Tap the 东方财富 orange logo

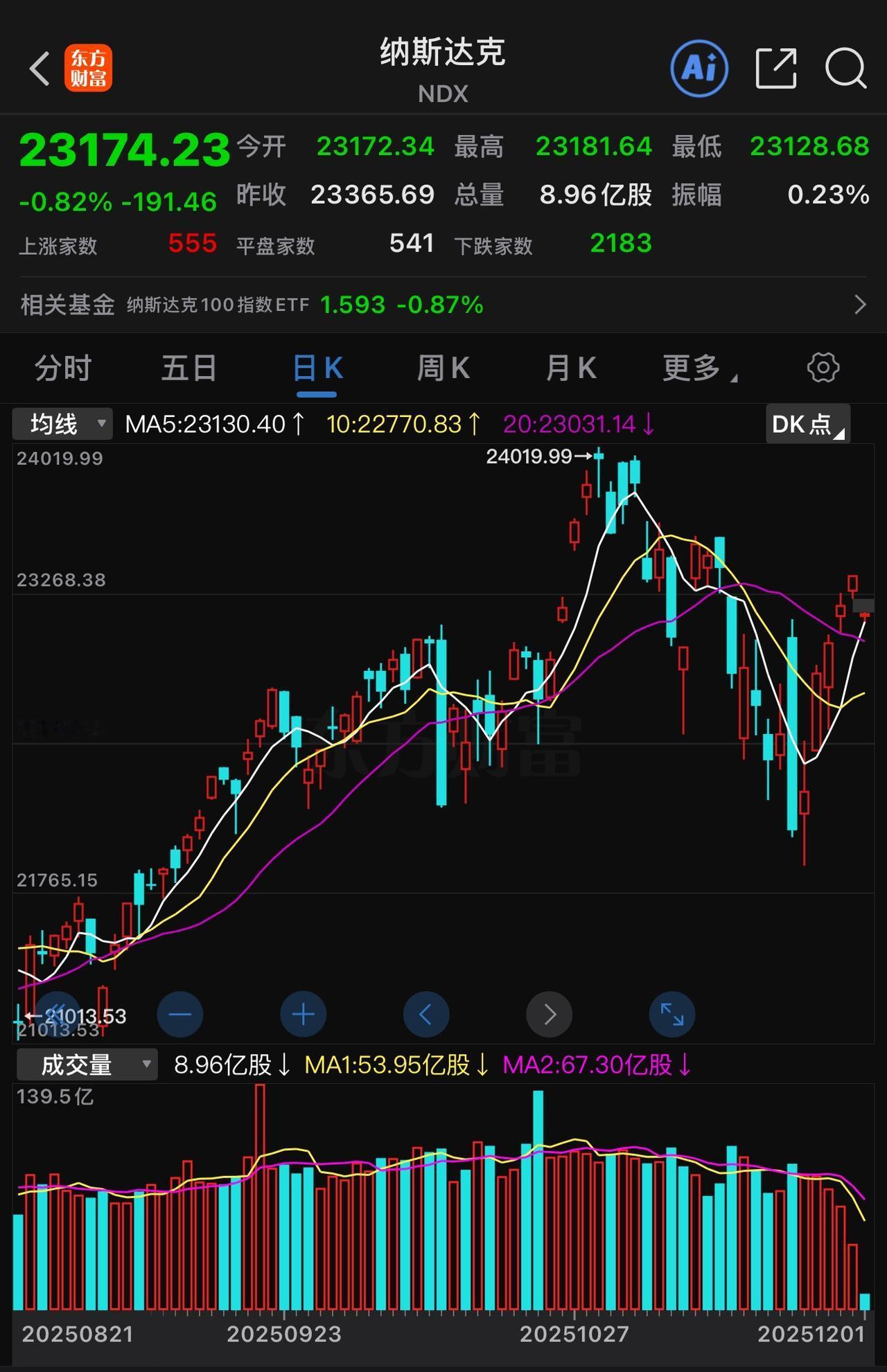88,69
